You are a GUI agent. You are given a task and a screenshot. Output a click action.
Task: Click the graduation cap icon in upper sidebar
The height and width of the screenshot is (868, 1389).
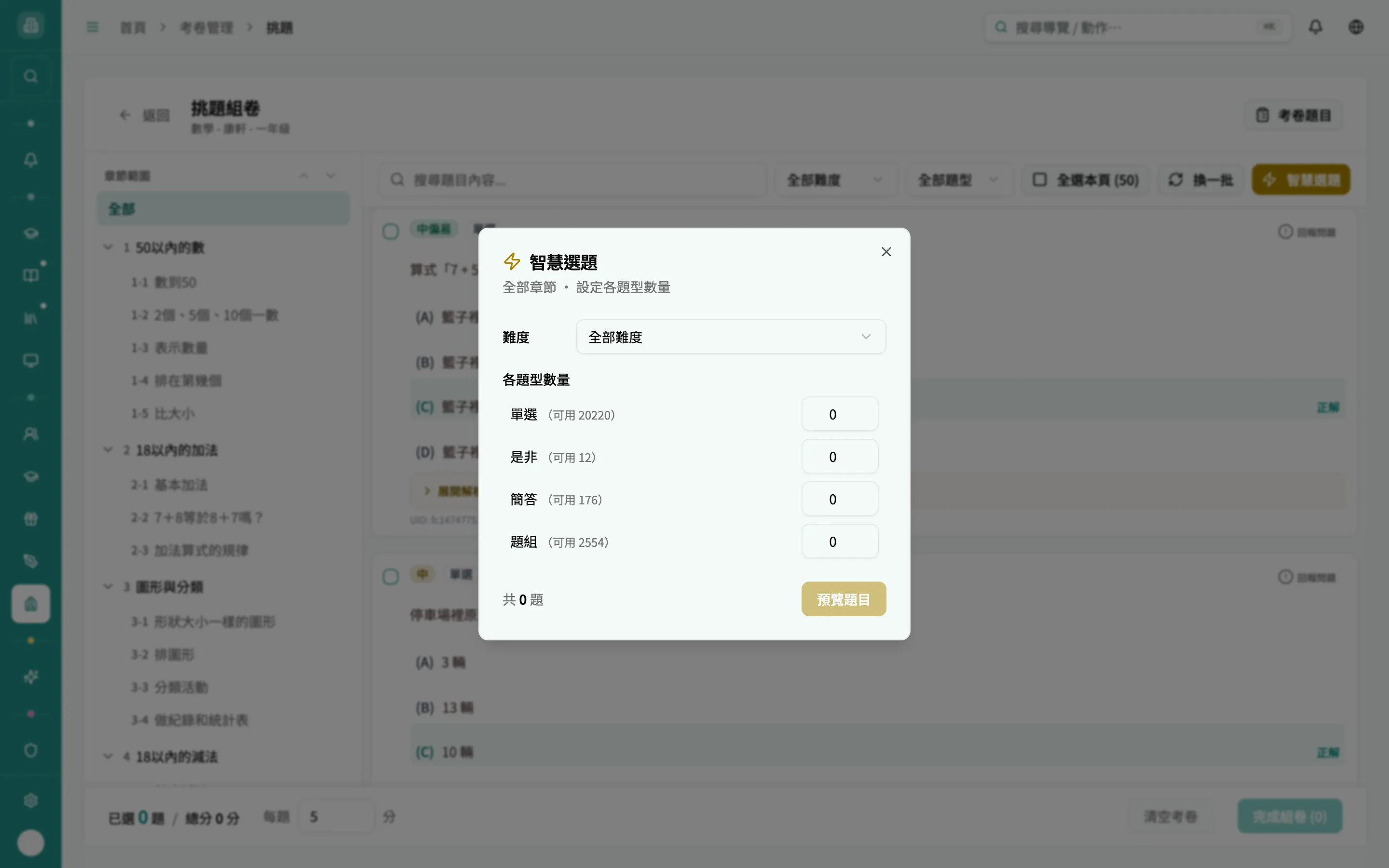[x=30, y=233]
